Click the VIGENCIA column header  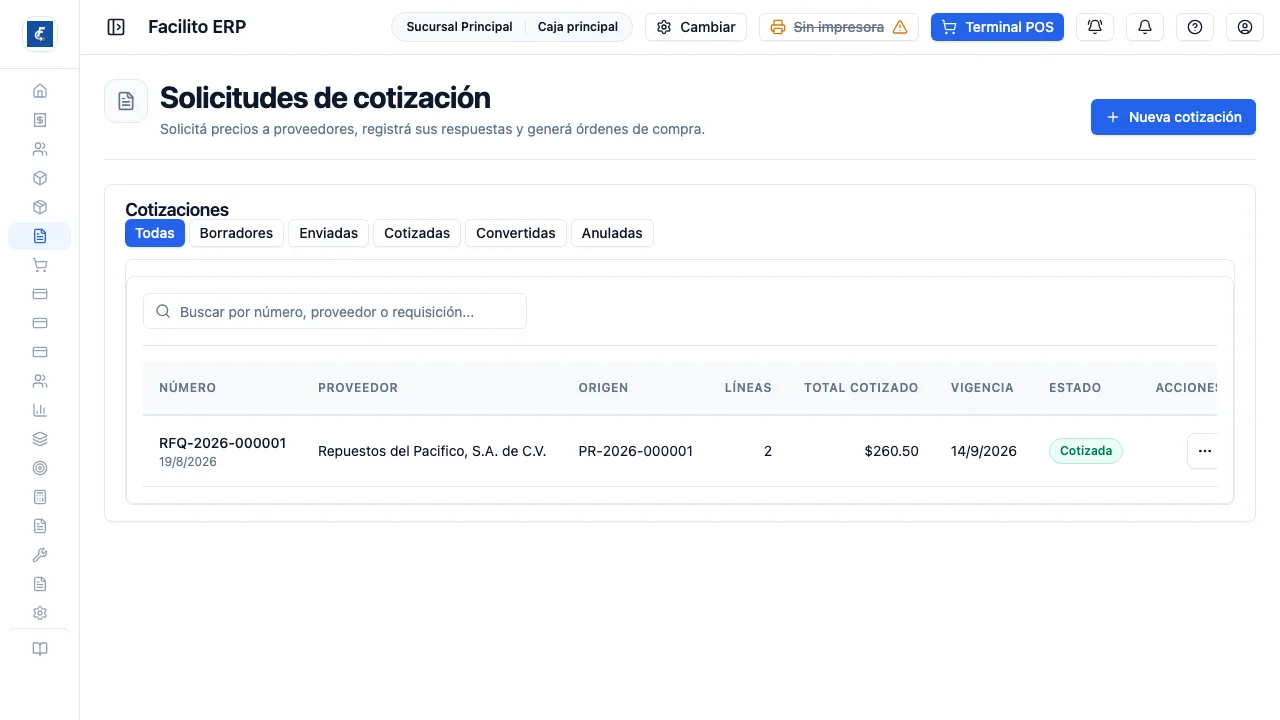pos(982,388)
